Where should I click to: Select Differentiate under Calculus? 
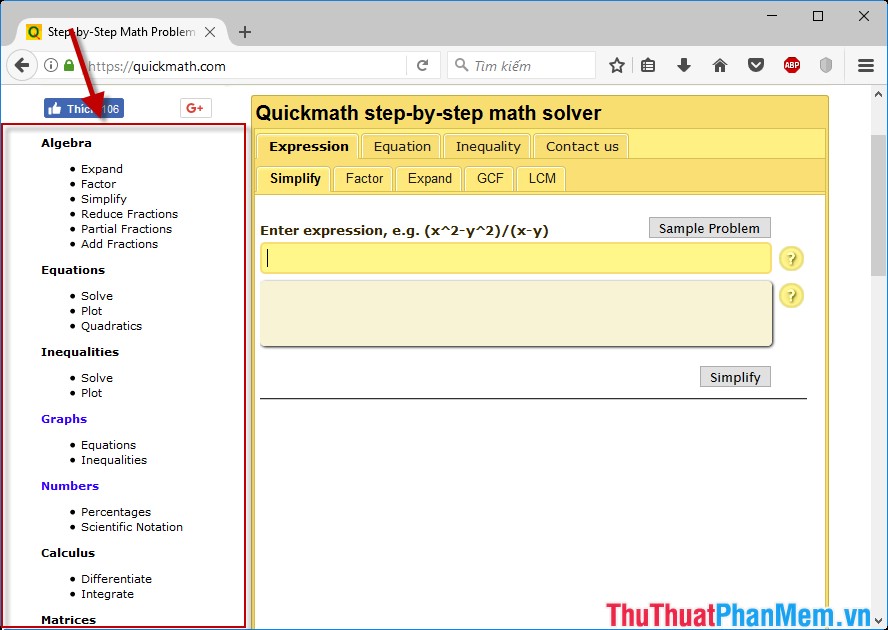pyautogui.click(x=116, y=578)
